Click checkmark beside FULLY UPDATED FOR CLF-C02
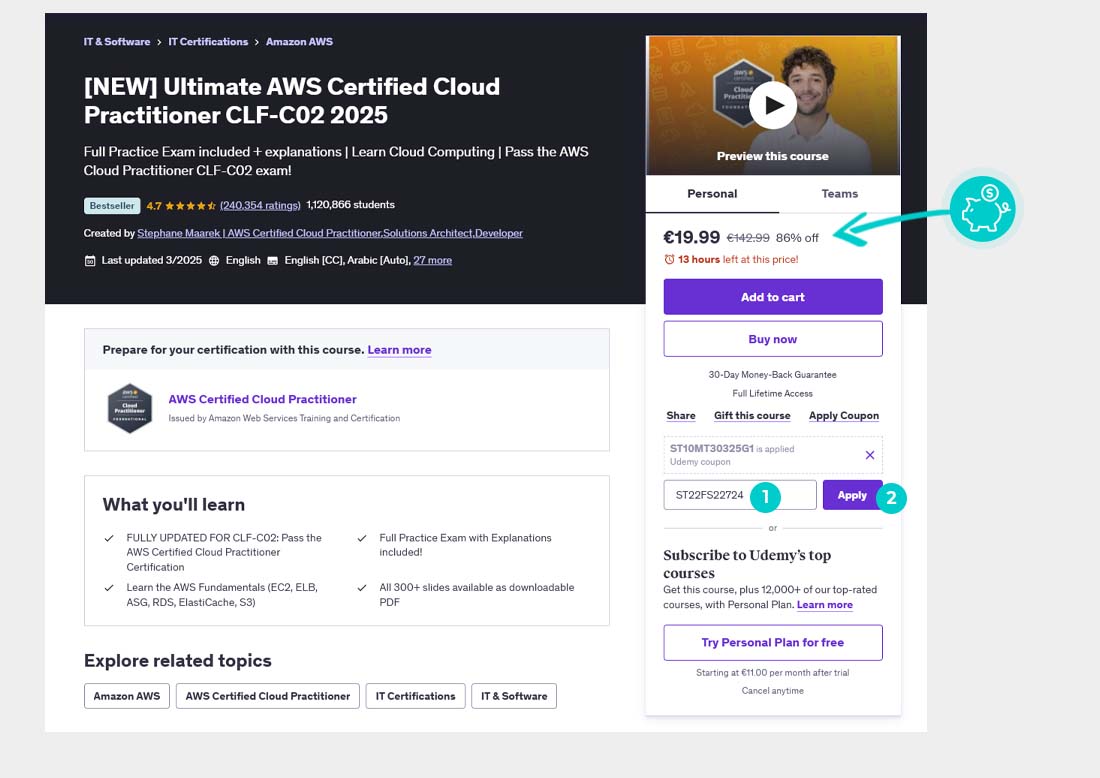This screenshot has width=1100, height=778. (x=109, y=539)
